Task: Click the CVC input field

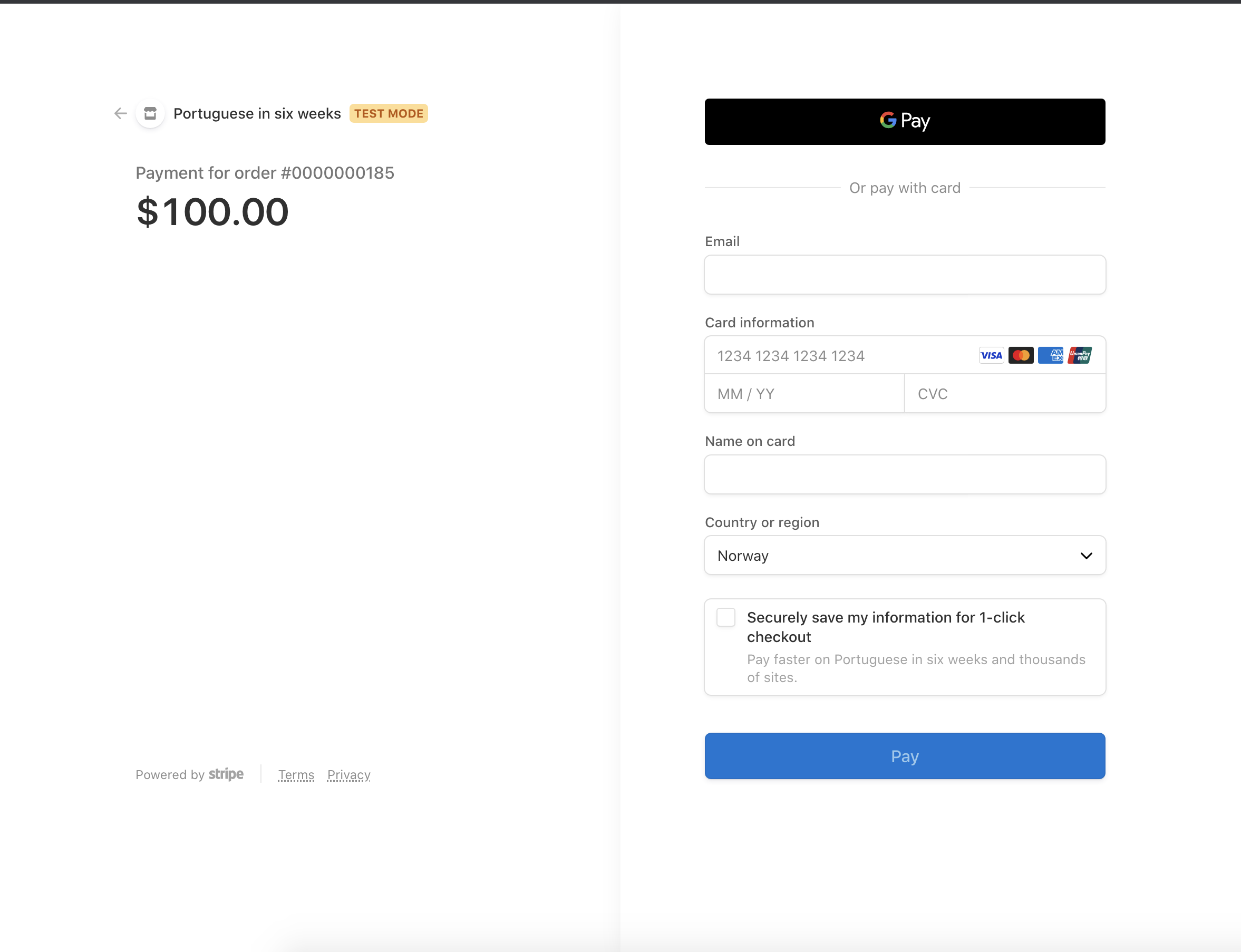Action: pos(1004,394)
